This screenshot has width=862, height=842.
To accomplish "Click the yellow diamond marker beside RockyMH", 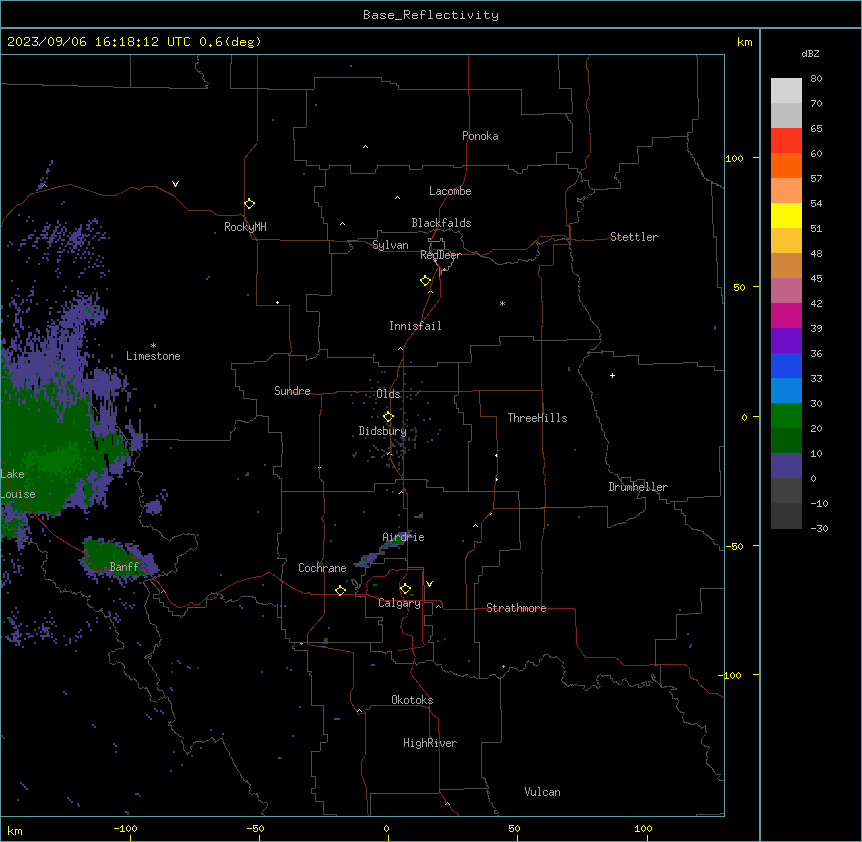I will click(x=250, y=204).
